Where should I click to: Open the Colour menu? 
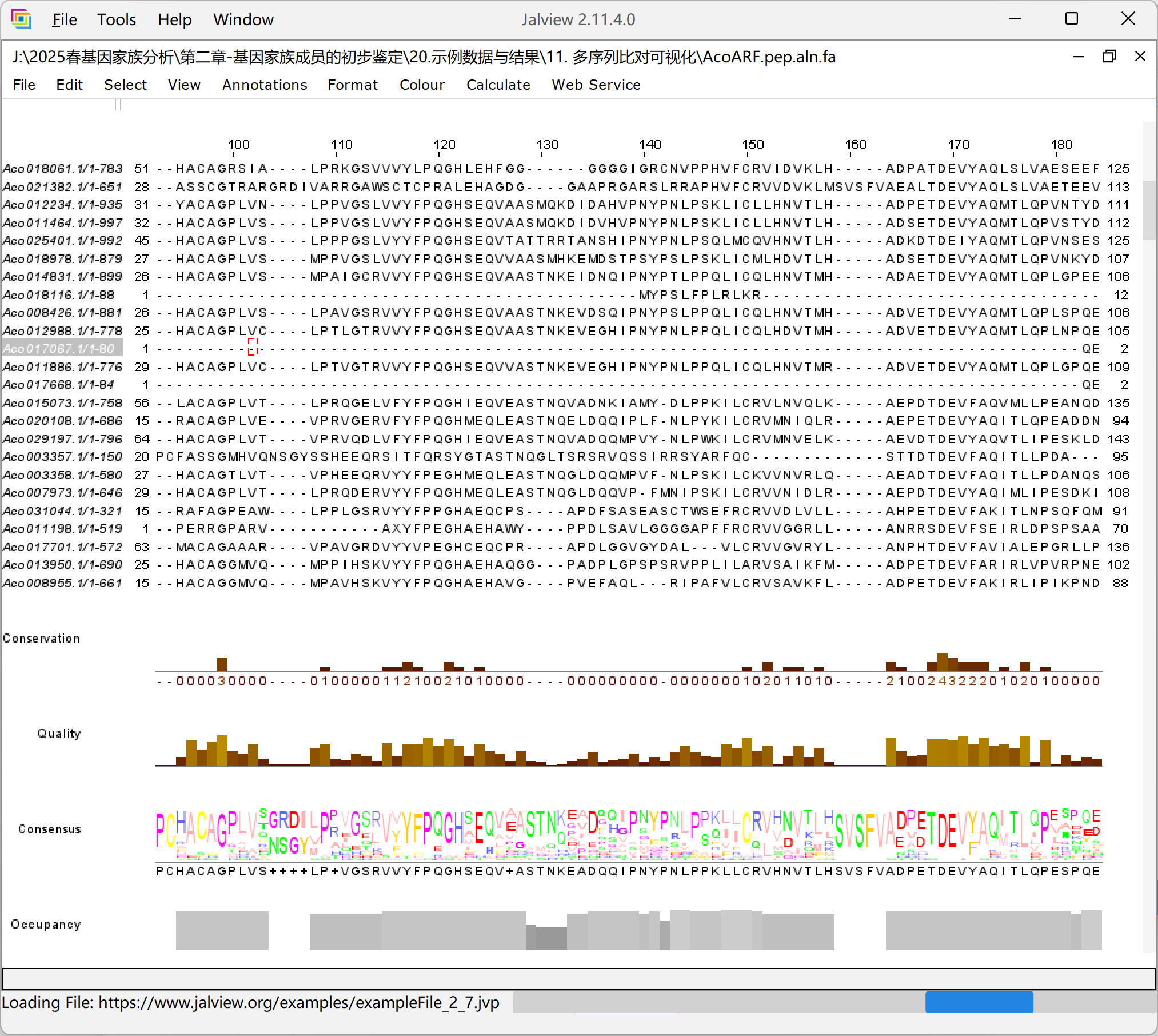coord(421,85)
